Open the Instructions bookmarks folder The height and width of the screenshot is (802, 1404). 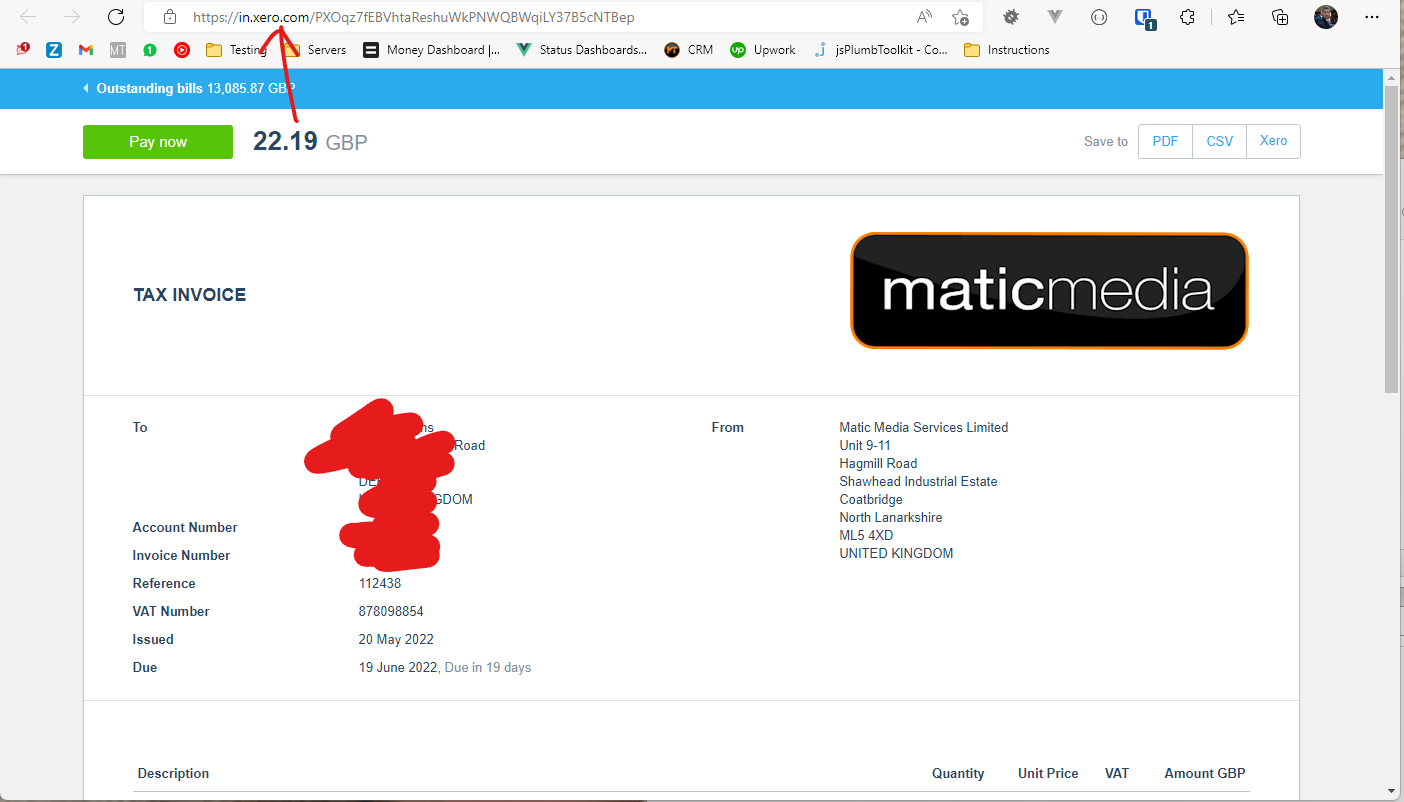click(x=1007, y=49)
